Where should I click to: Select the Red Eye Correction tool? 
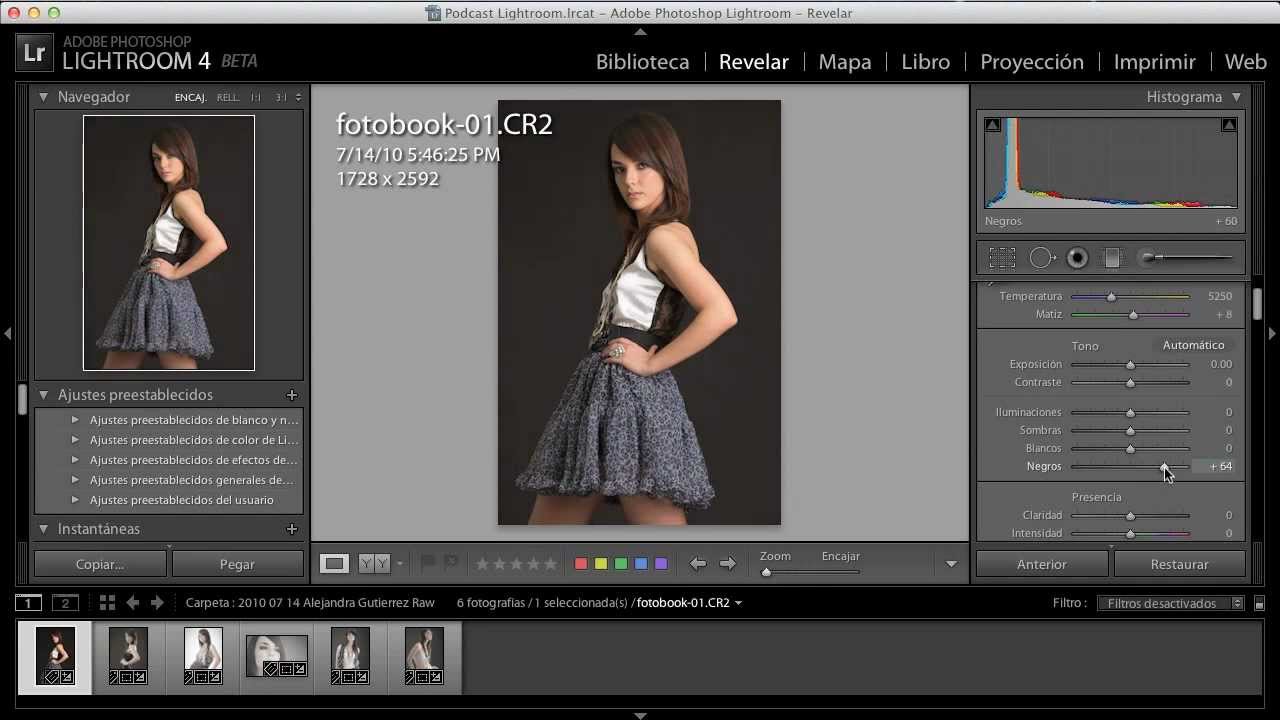[1077, 258]
